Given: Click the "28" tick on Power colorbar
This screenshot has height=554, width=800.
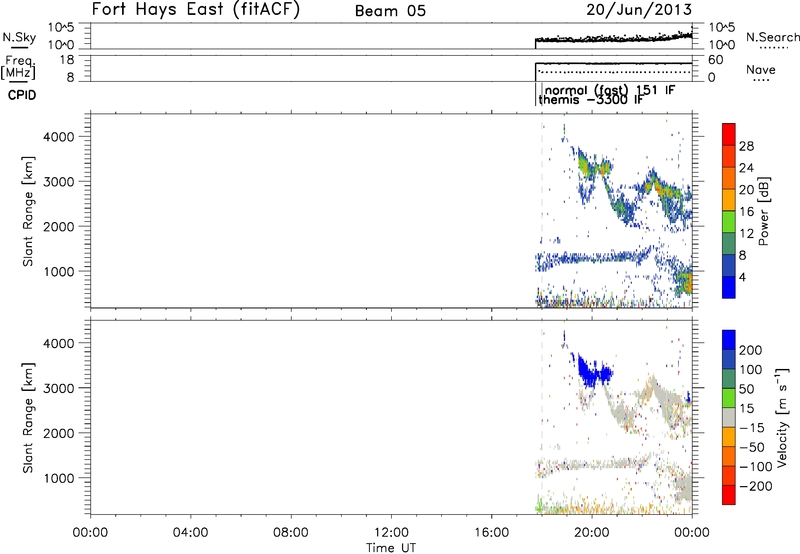Looking at the screenshot, I should (746, 146).
